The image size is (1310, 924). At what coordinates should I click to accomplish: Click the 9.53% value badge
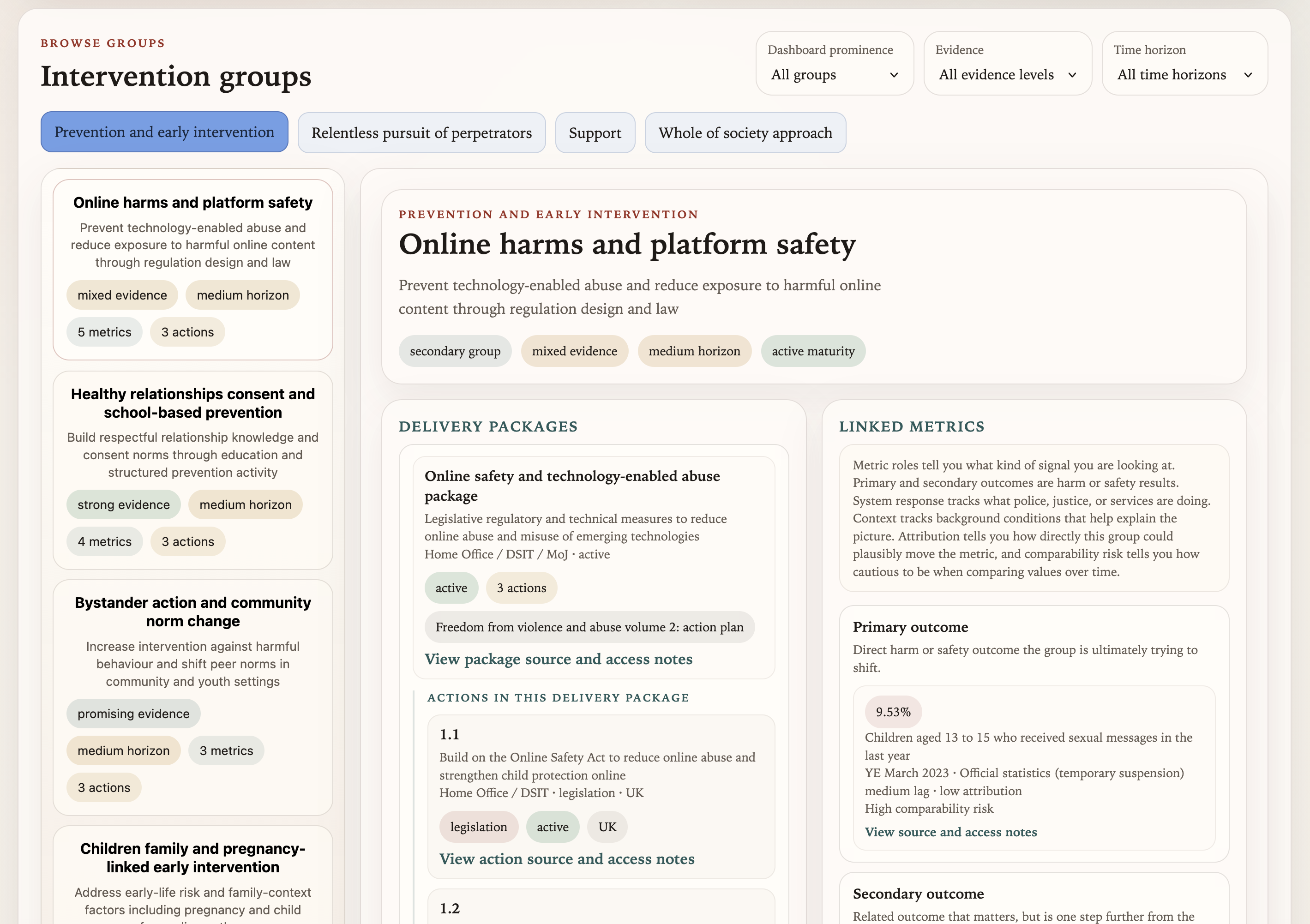pyautogui.click(x=894, y=712)
